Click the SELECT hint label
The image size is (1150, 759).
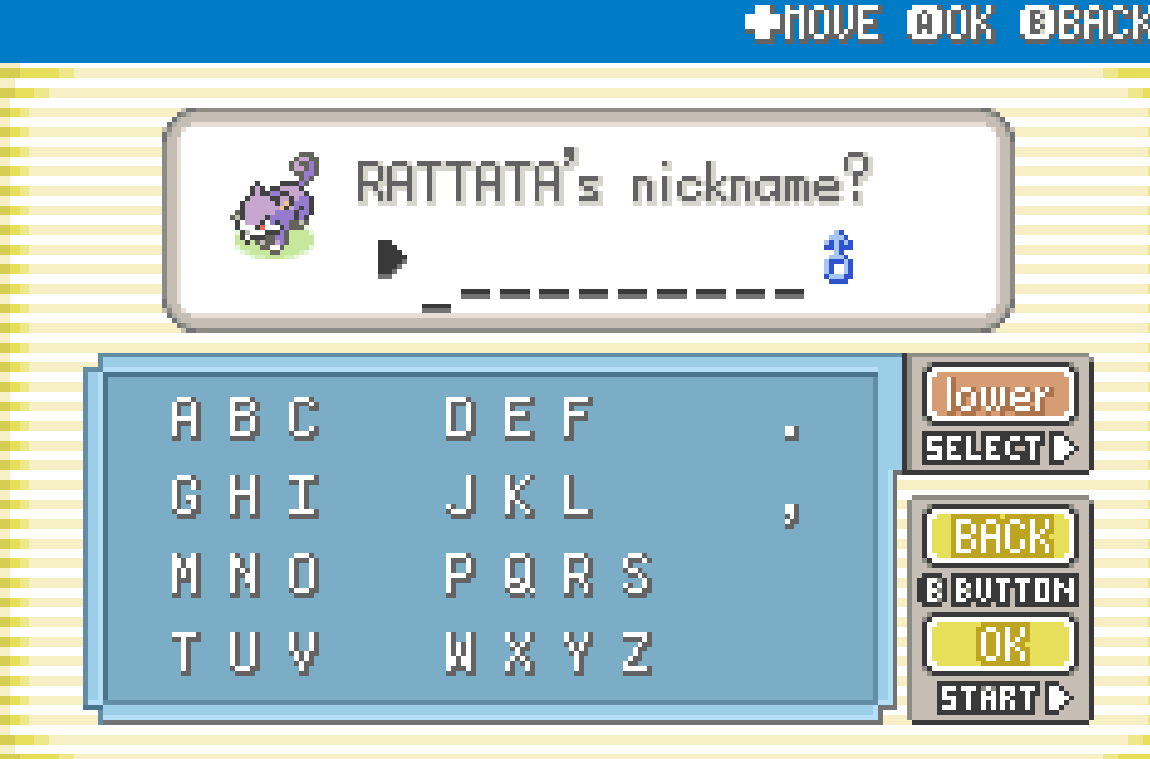pos(1000,448)
